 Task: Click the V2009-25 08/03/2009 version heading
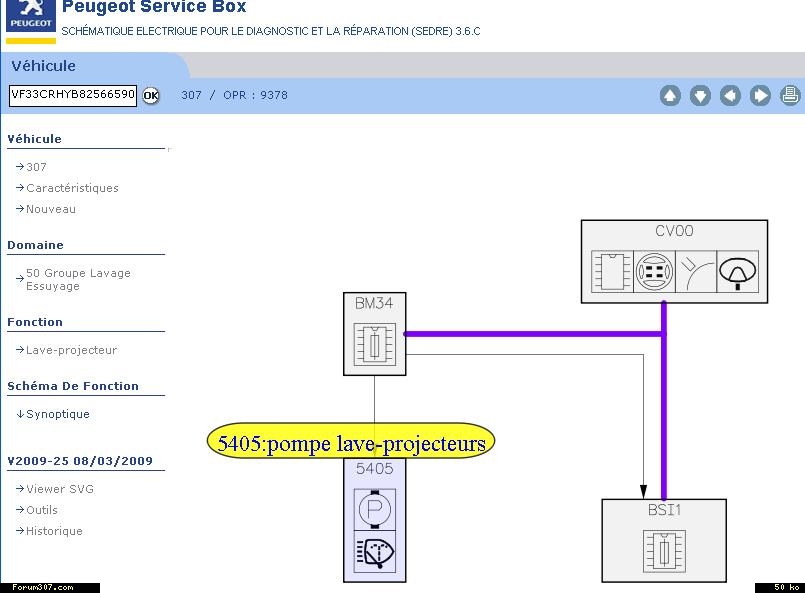point(80,461)
